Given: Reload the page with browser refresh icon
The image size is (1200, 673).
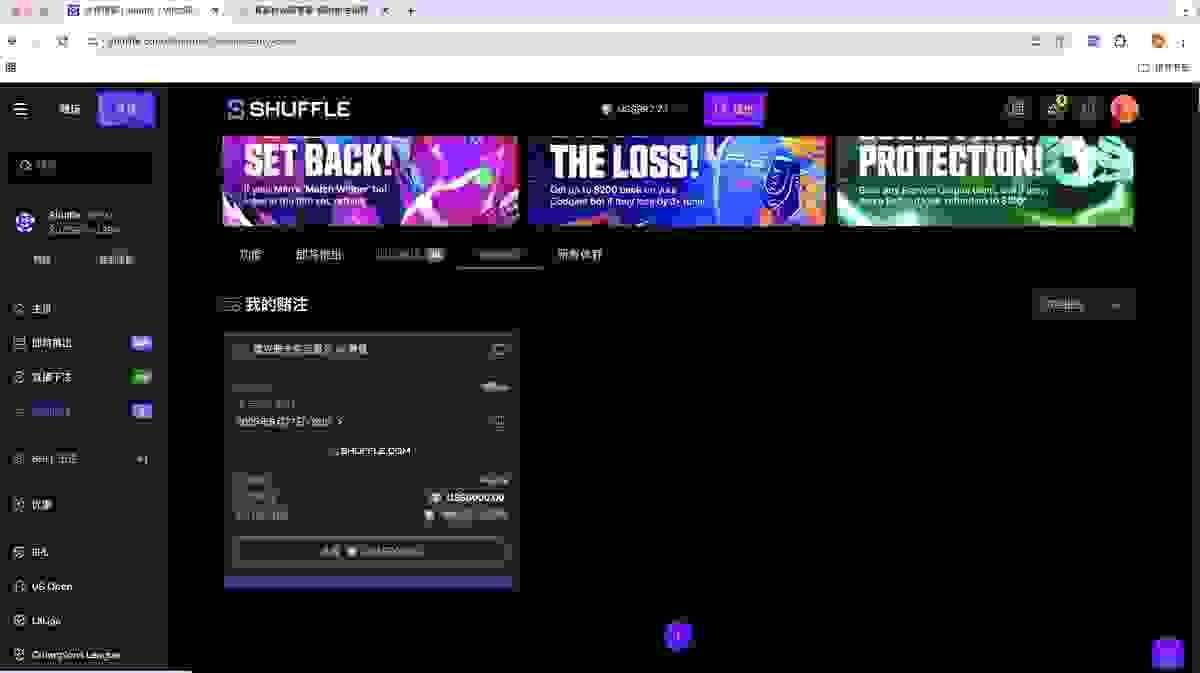Looking at the screenshot, I should pyautogui.click(x=63, y=41).
